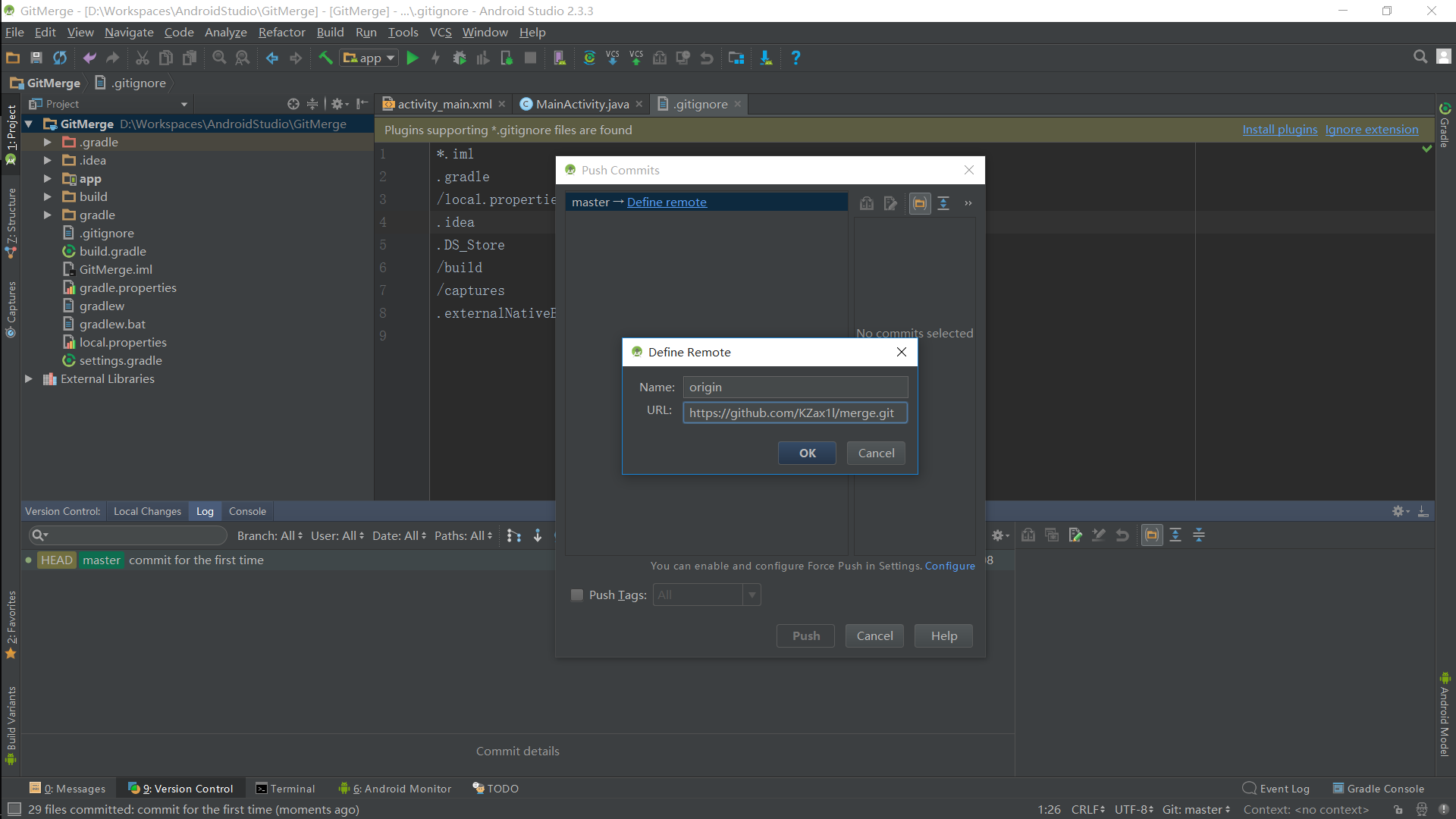Enable the Push Tags checkbox

pyautogui.click(x=577, y=595)
